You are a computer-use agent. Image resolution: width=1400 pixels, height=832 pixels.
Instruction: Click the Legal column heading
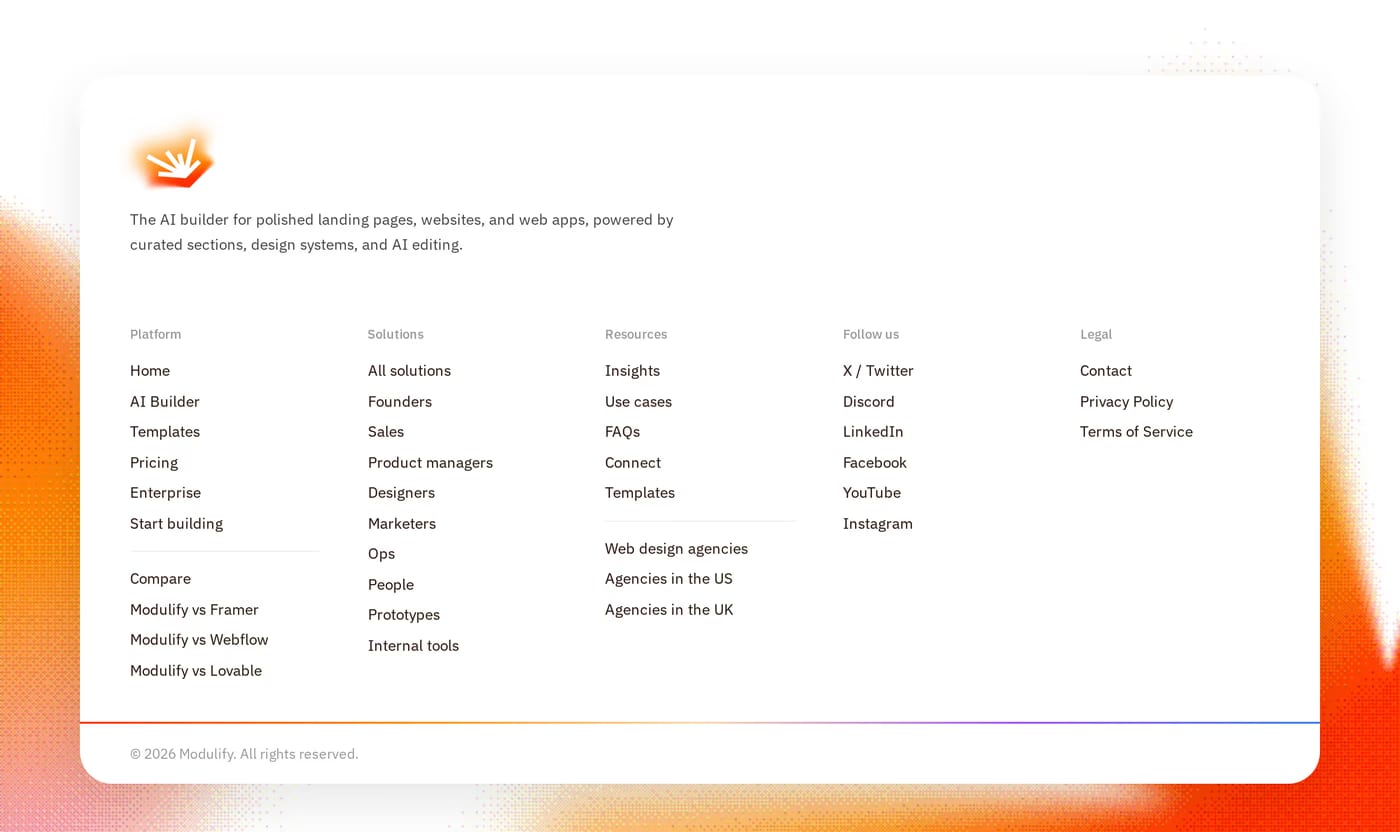1096,334
